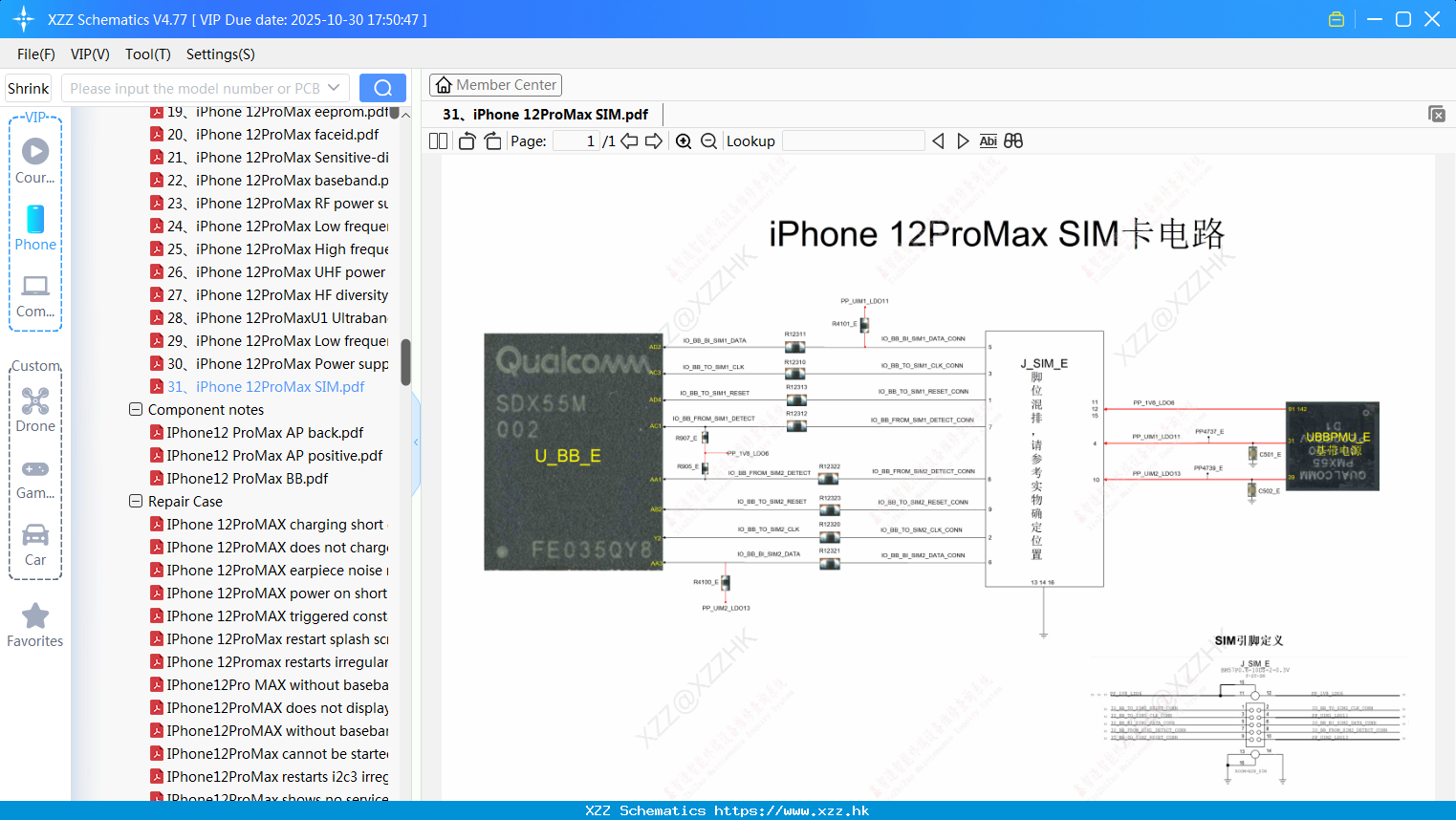
Task: Open the File(F) menu
Action: [x=36, y=54]
